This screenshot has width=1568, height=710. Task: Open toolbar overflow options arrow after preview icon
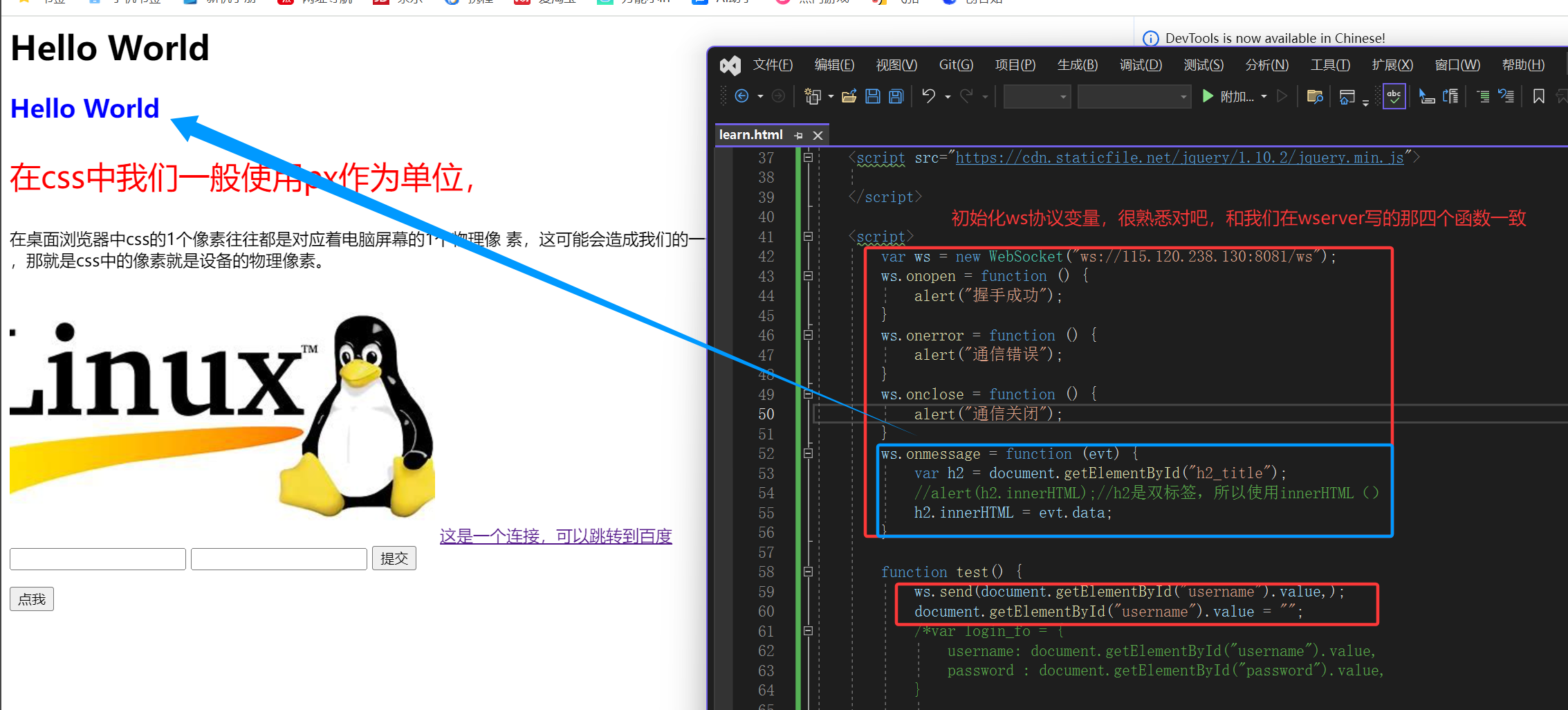pyautogui.click(x=1365, y=102)
